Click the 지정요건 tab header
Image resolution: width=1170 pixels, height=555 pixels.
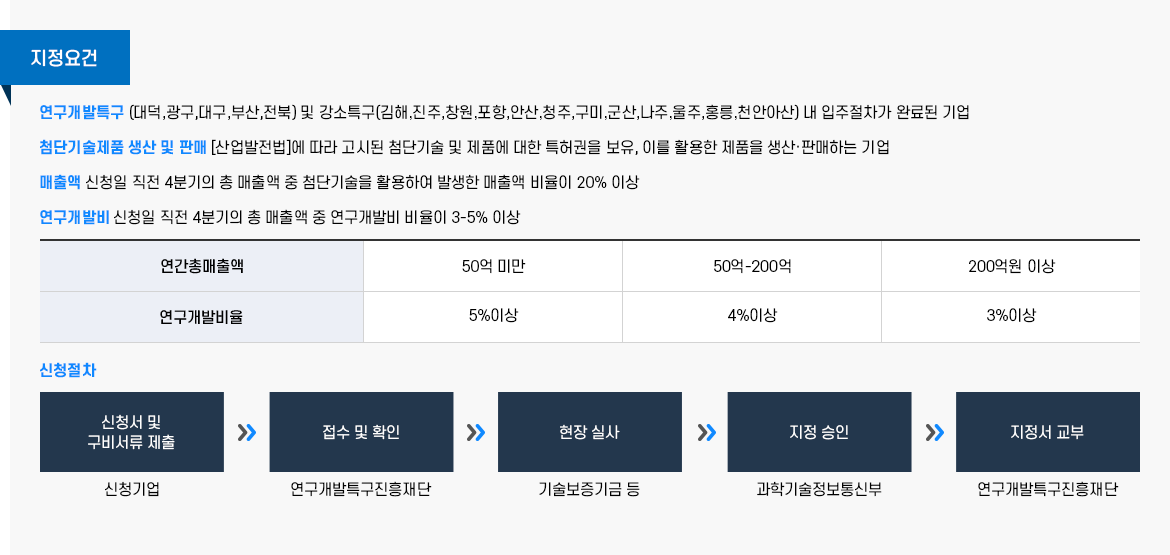65,57
